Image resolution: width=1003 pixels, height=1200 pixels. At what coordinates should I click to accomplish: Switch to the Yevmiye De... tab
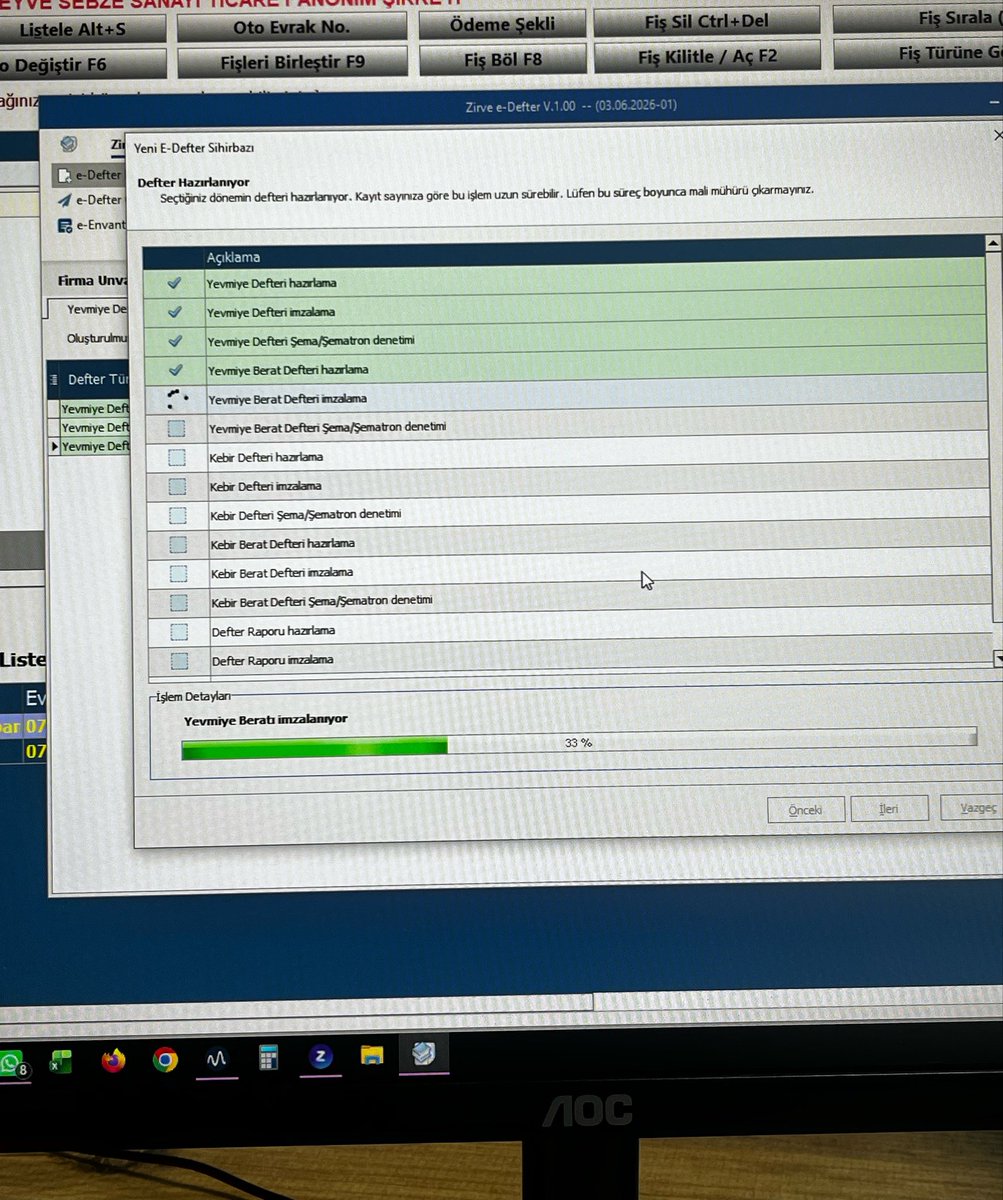(x=89, y=310)
